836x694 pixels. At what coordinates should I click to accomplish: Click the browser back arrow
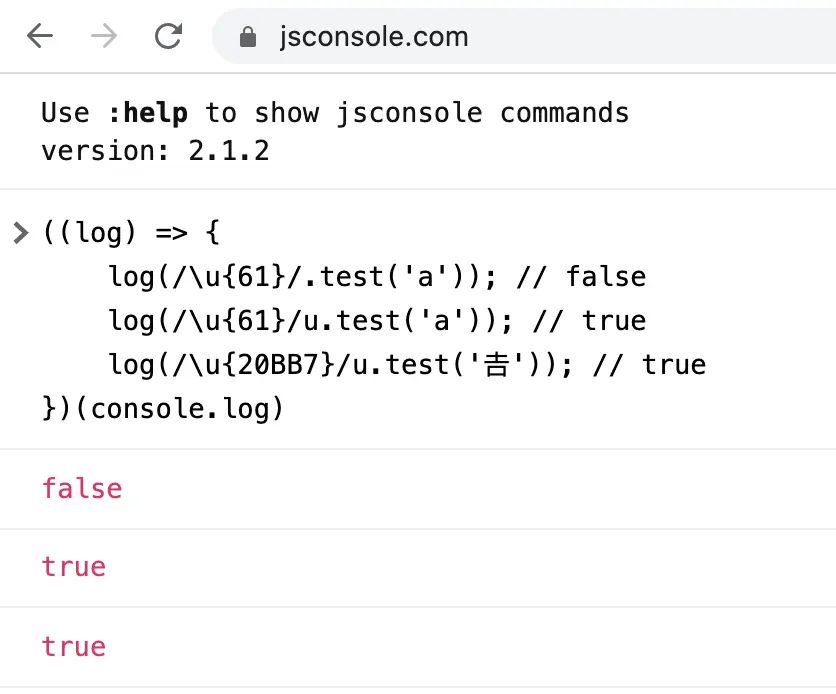click(x=40, y=36)
